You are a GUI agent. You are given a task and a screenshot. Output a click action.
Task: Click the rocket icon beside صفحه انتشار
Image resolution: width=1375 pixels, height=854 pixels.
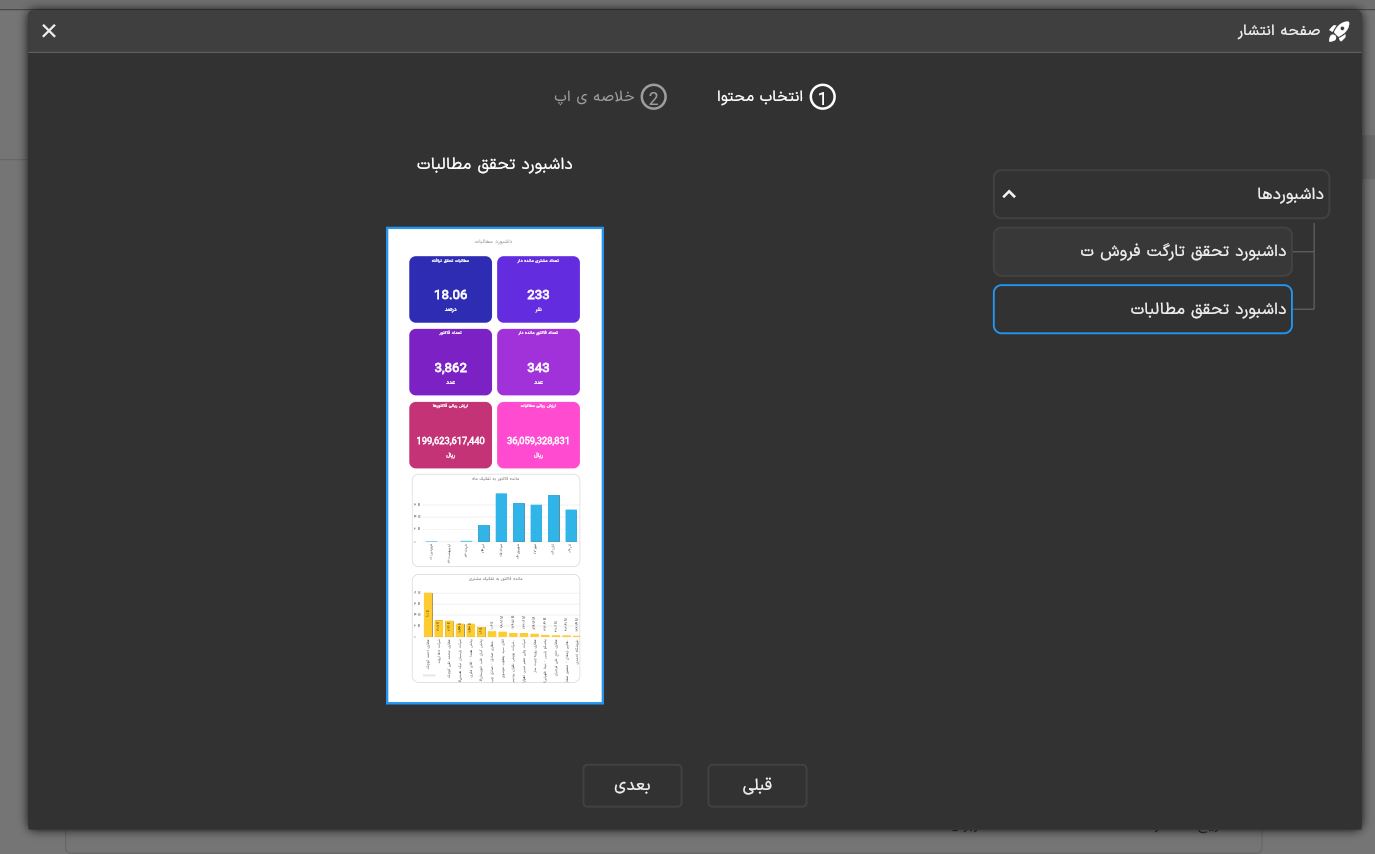point(1338,31)
